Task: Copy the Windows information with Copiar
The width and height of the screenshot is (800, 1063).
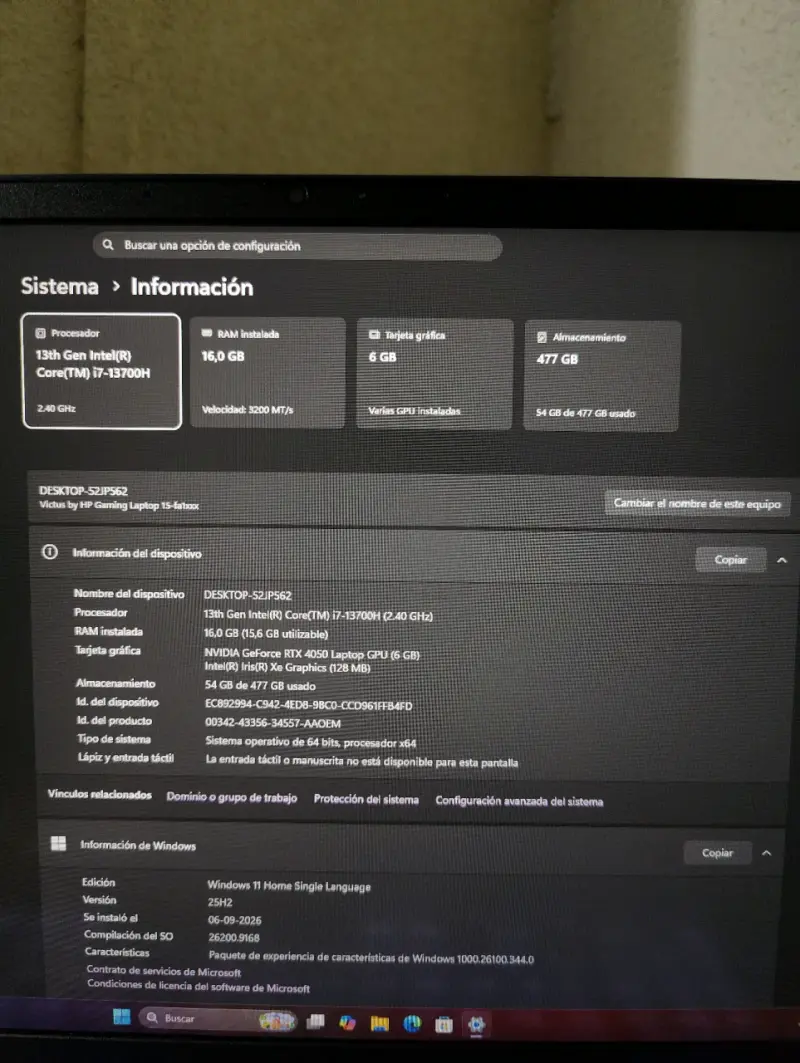Action: (717, 853)
